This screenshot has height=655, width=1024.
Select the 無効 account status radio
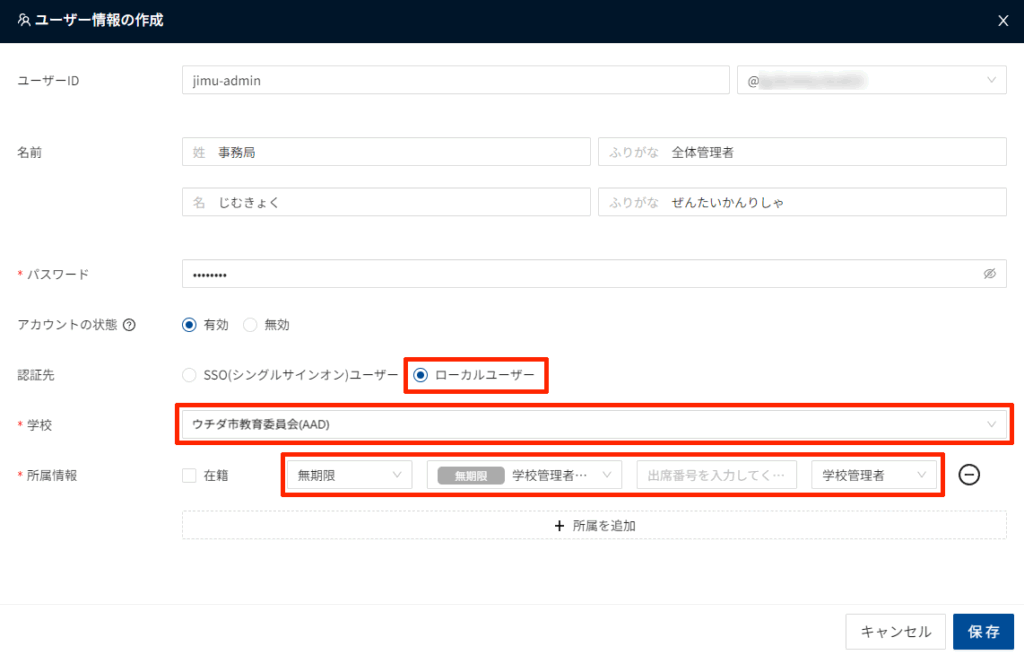pyautogui.click(x=250, y=325)
